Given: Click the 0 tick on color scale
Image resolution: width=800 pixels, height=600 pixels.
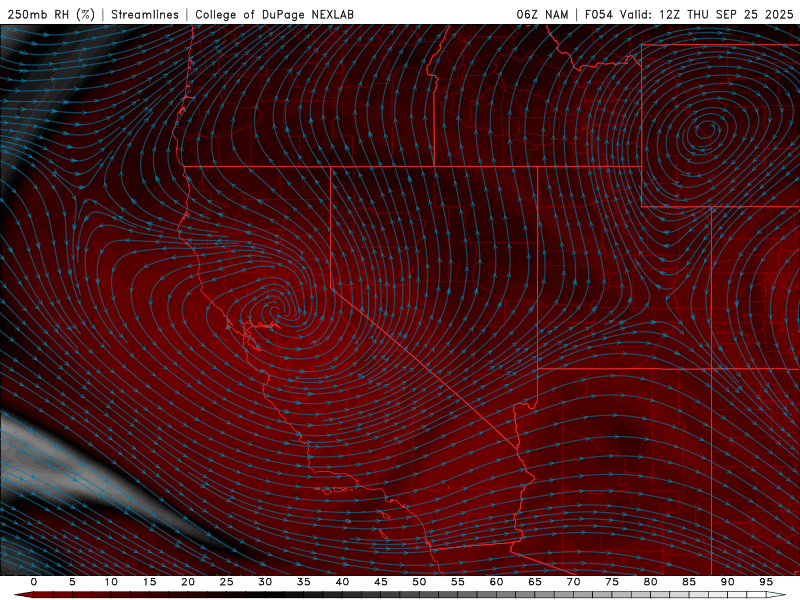Looking at the screenshot, I should tap(34, 582).
